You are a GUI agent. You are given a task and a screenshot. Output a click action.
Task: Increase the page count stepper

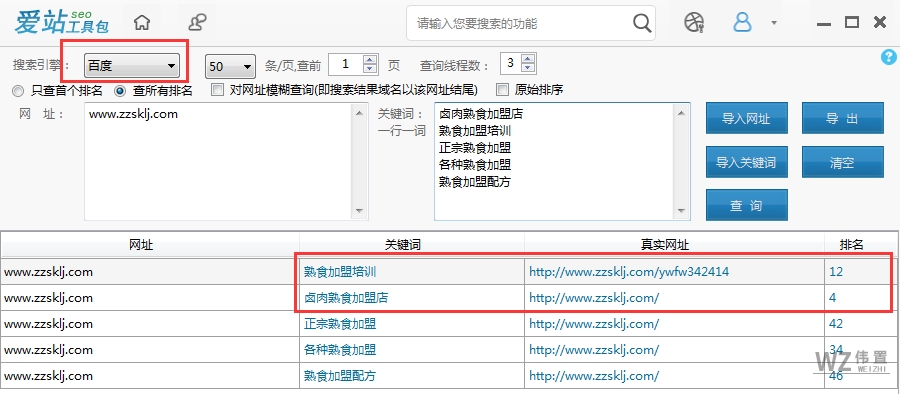coord(370,59)
